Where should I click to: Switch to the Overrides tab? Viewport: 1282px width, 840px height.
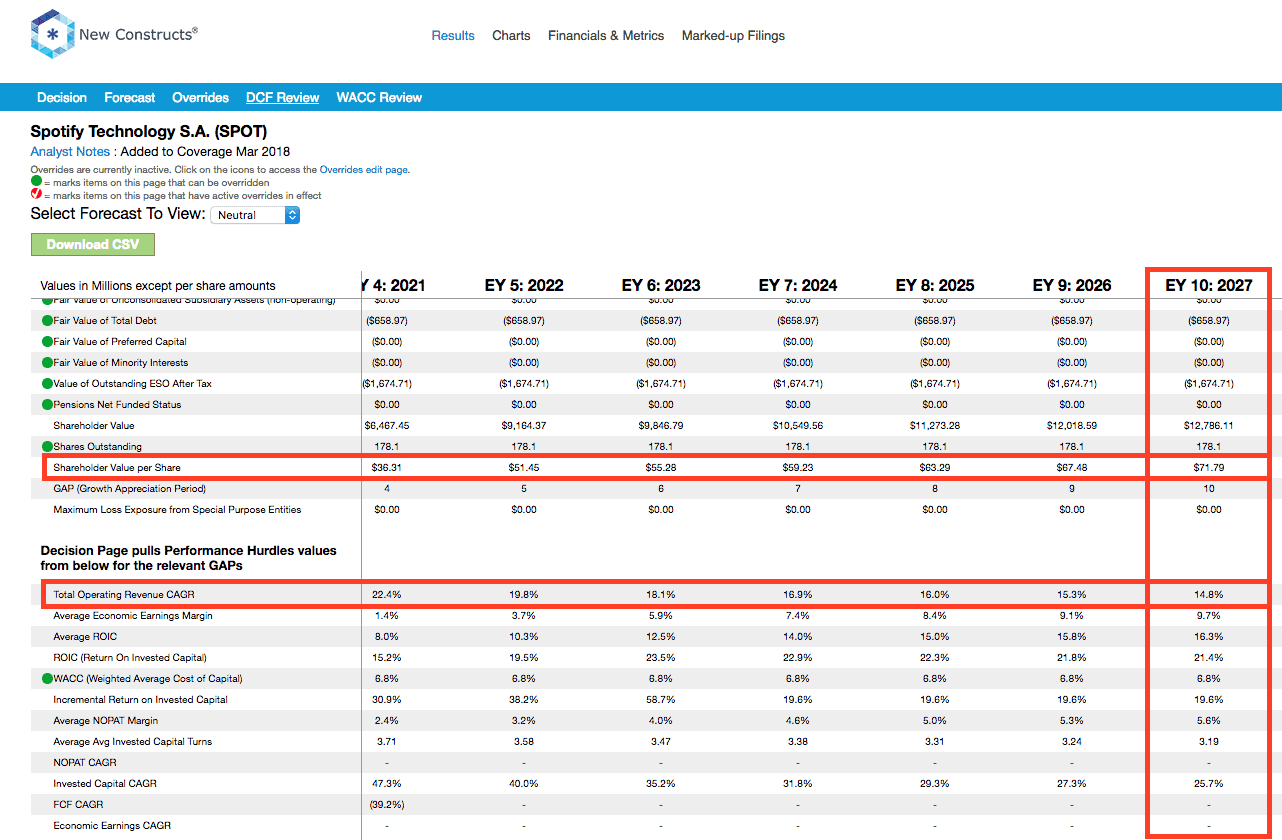pos(201,97)
